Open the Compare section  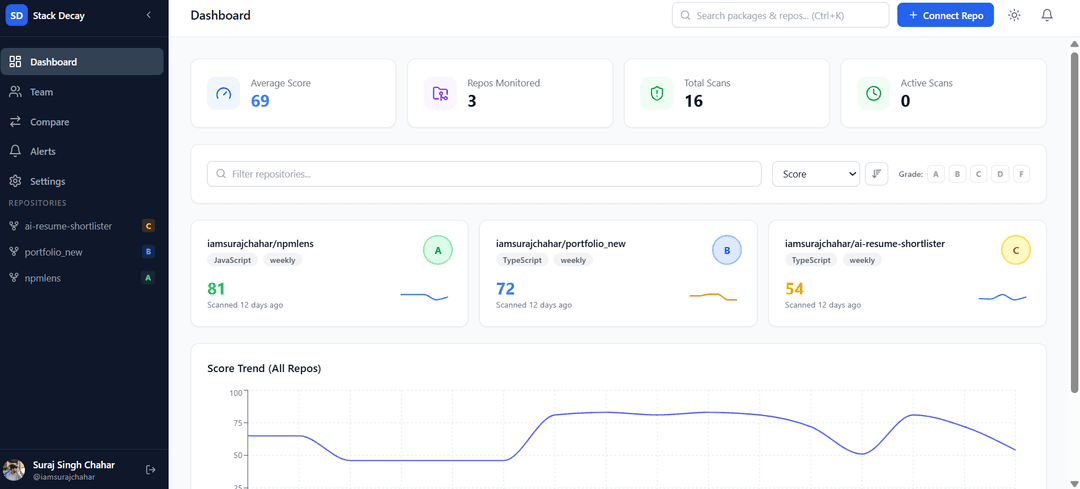82,122
